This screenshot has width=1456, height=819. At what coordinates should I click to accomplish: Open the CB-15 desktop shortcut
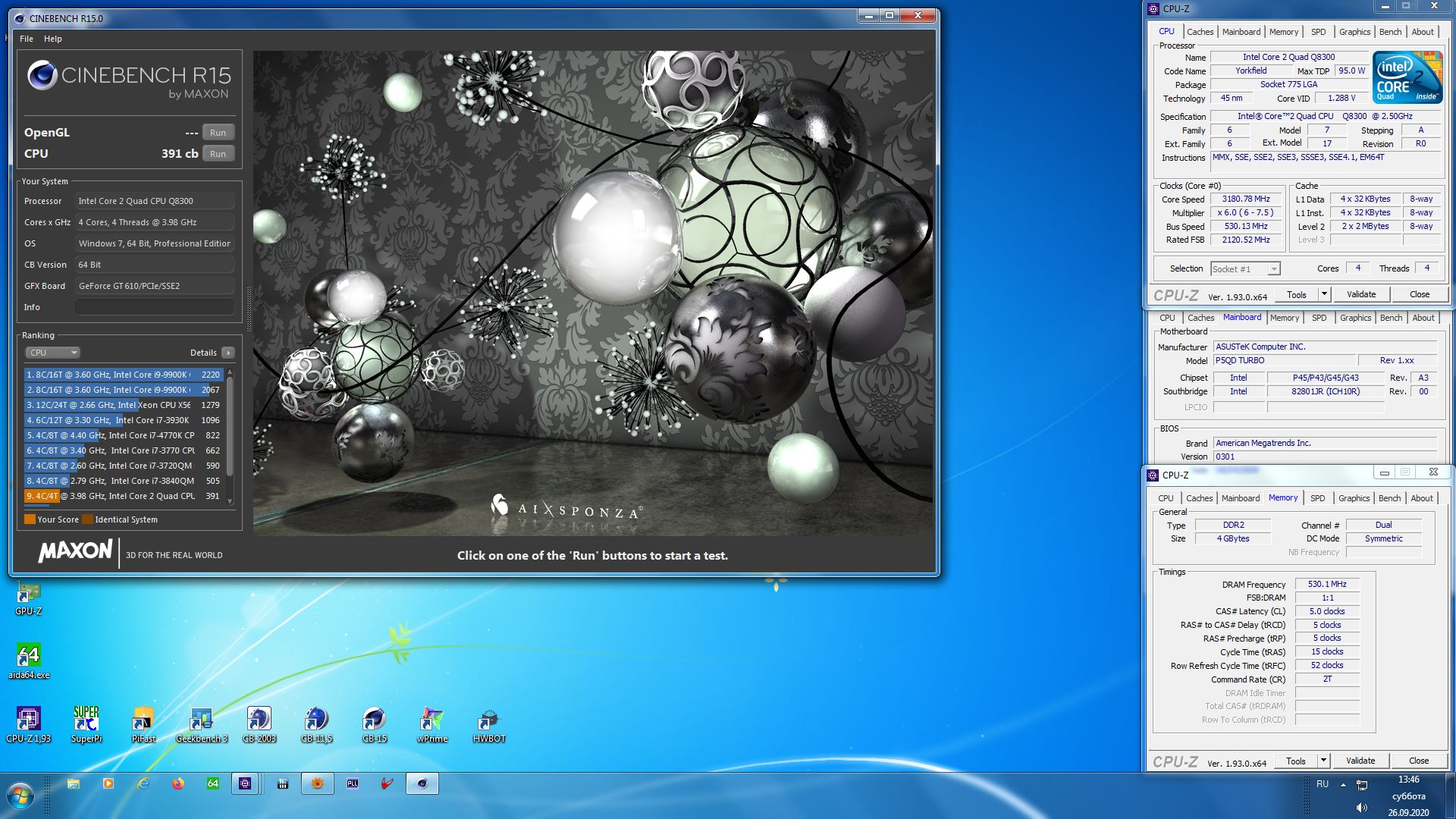(x=375, y=724)
